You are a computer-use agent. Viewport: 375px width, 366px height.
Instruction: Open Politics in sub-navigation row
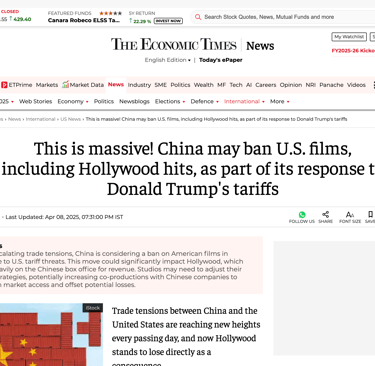coord(104,101)
